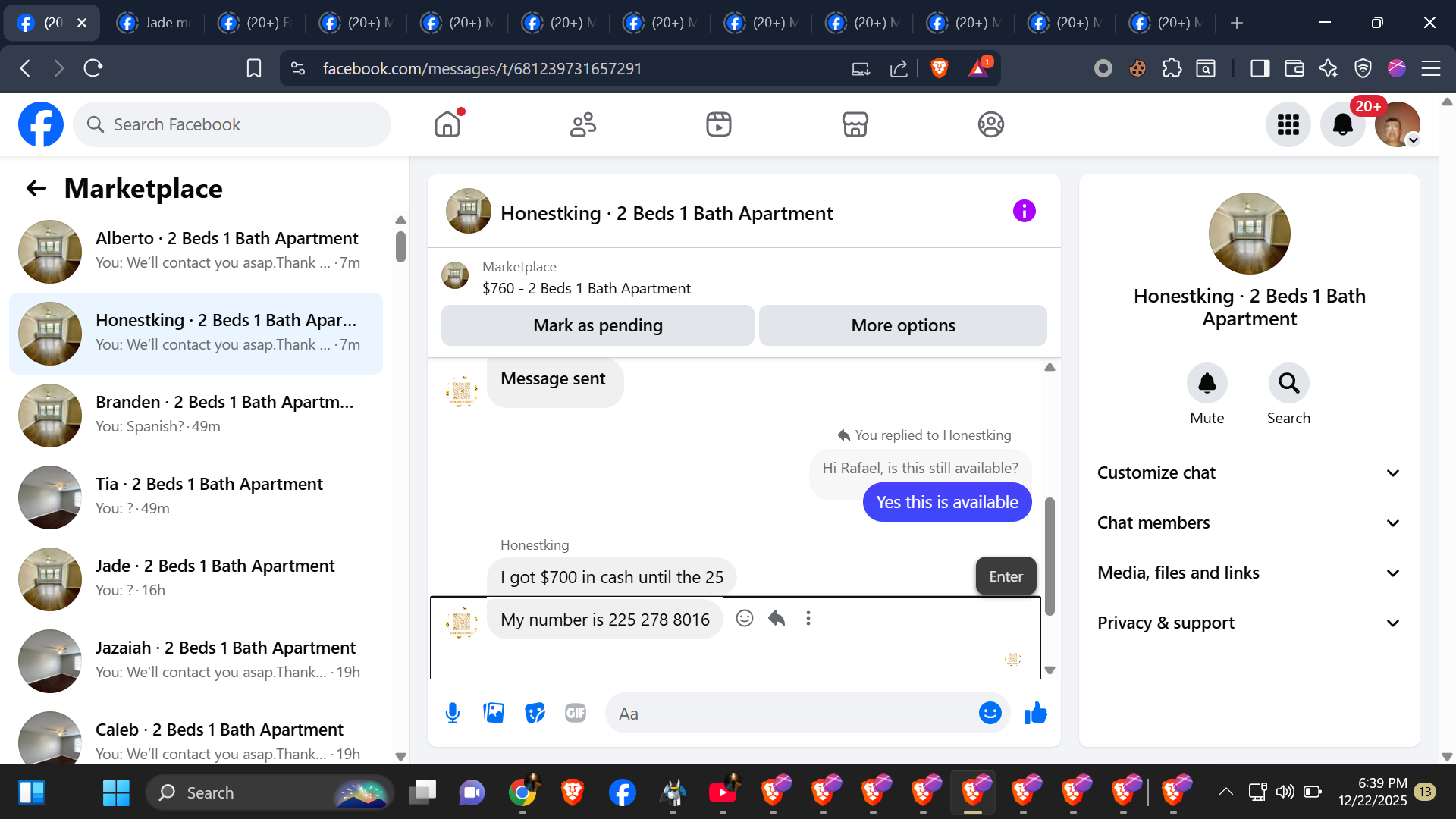This screenshot has height=819, width=1456.
Task: Open conversation info purple icon
Action: pos(1024,211)
